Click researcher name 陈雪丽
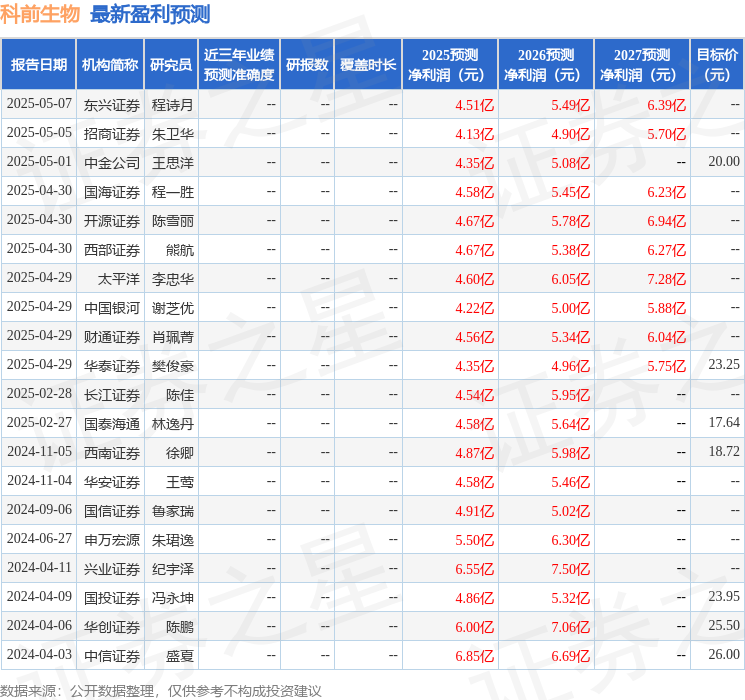This screenshot has height=700, width=745. click(x=172, y=221)
